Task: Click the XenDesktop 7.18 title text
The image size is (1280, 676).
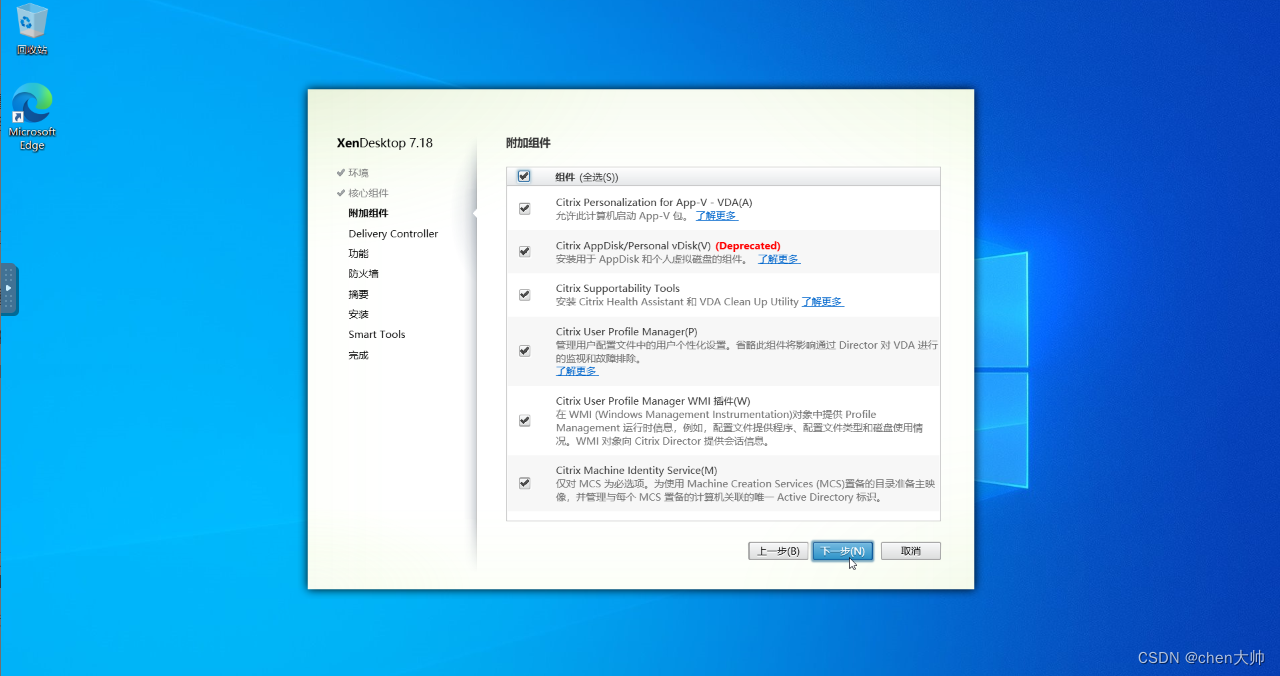Action: pyautogui.click(x=385, y=143)
